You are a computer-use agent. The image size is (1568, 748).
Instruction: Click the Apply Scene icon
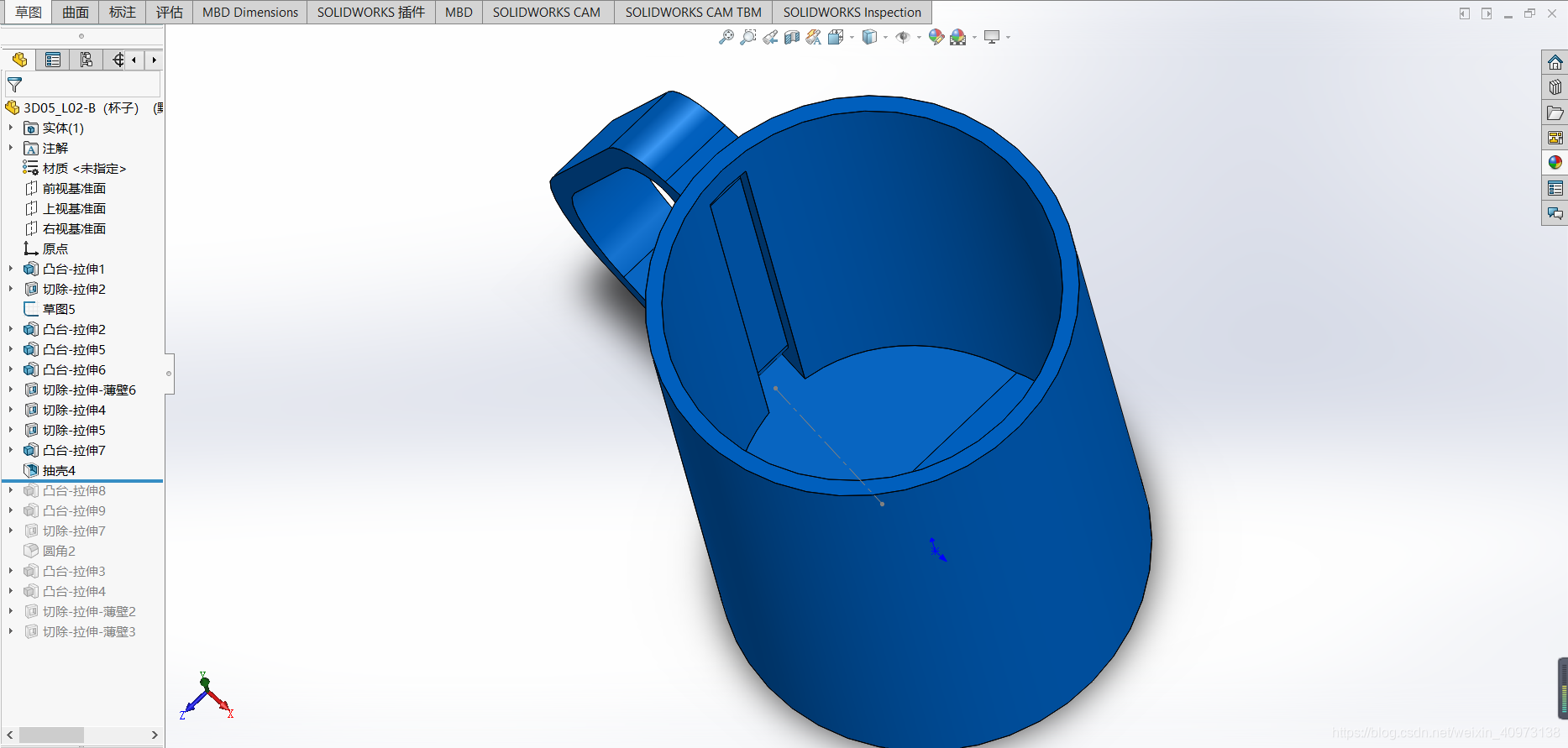(x=958, y=37)
